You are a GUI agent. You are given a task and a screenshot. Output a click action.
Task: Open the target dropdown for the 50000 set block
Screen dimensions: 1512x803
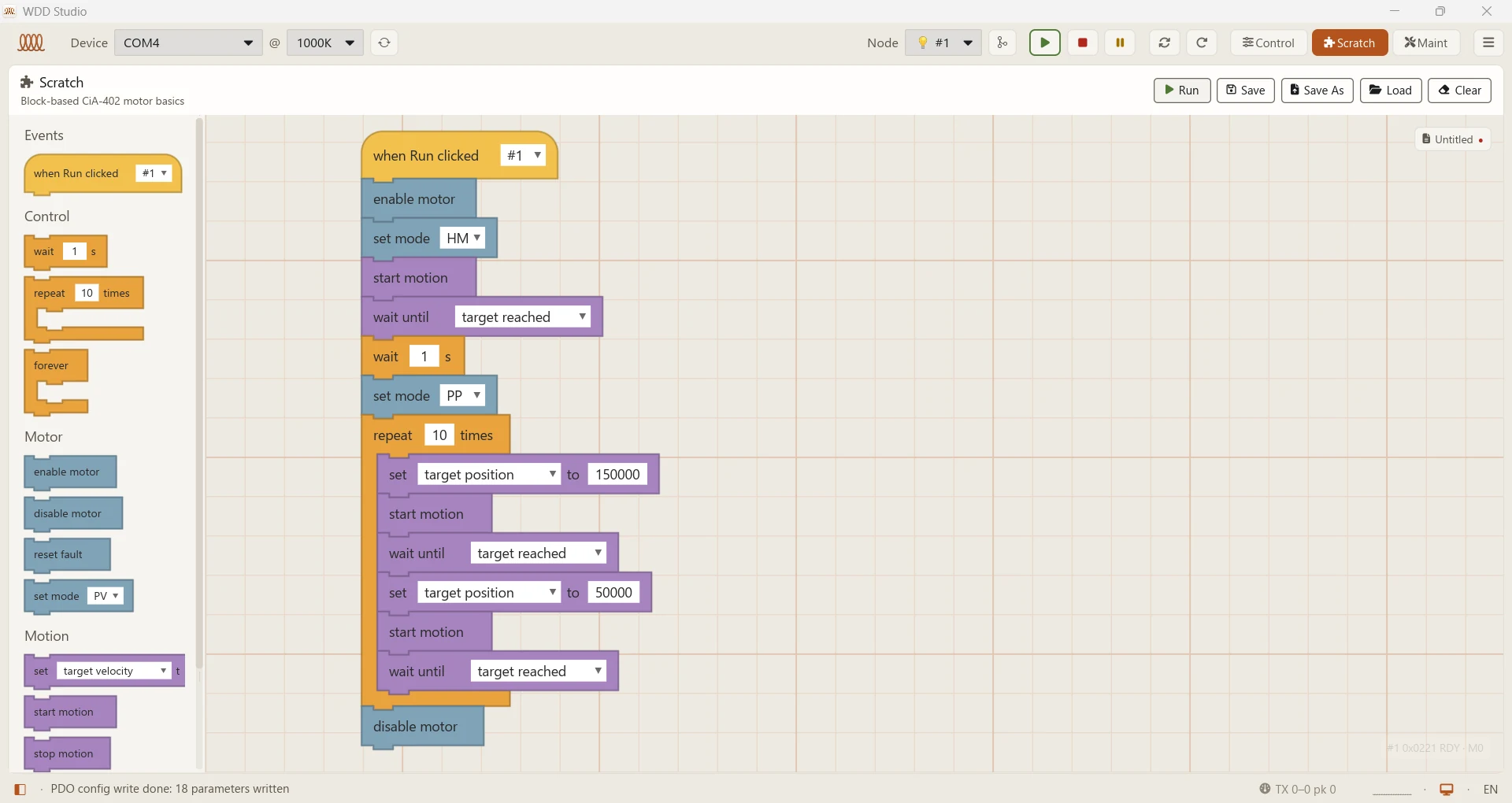coord(489,593)
